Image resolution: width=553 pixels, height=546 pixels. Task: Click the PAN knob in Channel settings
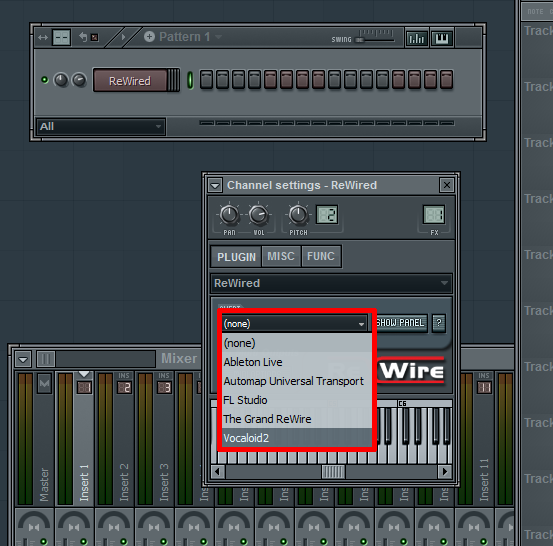coord(229,214)
